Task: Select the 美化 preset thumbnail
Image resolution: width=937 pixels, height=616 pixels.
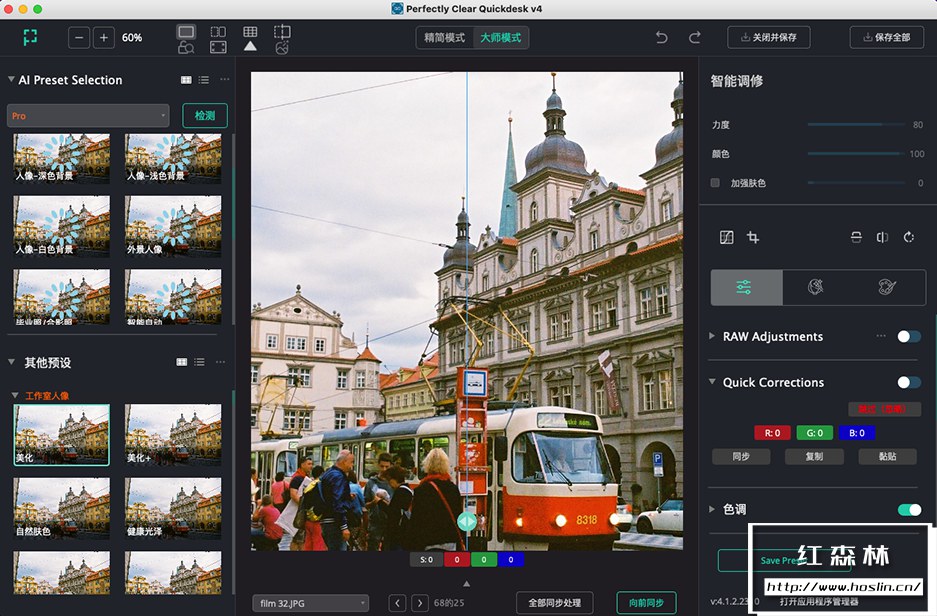Action: 61,434
